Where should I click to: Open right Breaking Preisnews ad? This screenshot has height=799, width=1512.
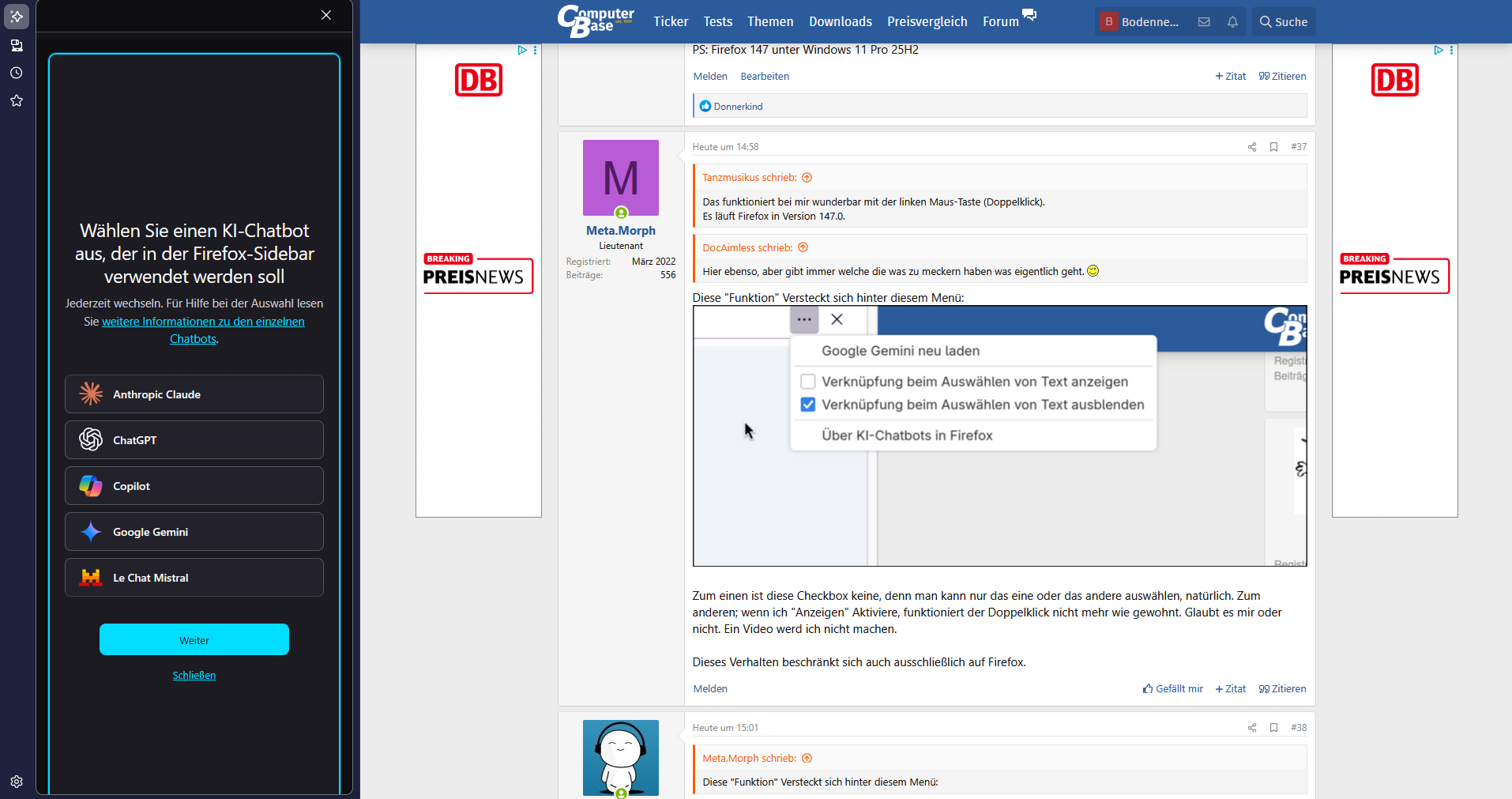1395,273
